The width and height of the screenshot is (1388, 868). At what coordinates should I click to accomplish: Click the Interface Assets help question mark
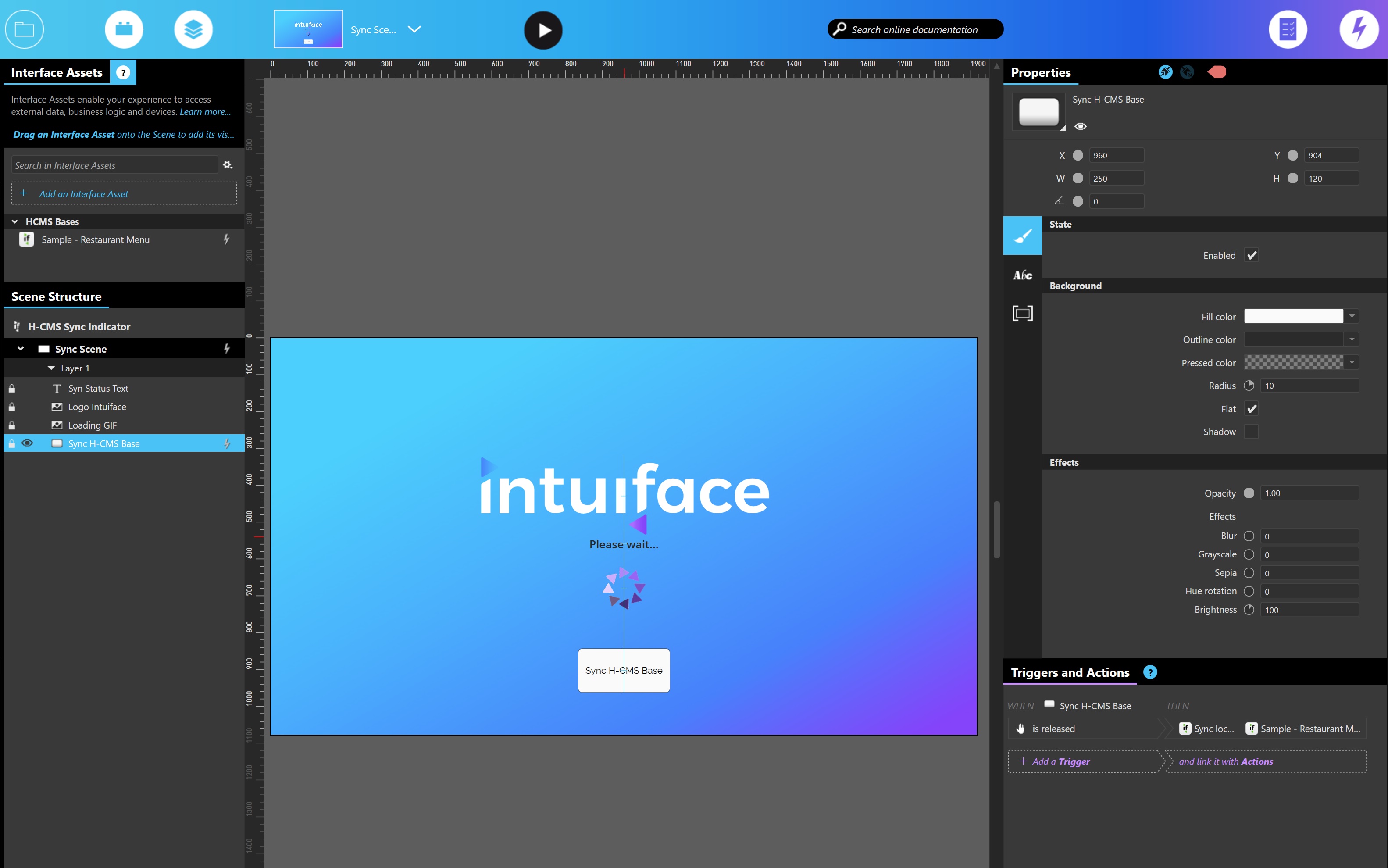click(x=123, y=72)
